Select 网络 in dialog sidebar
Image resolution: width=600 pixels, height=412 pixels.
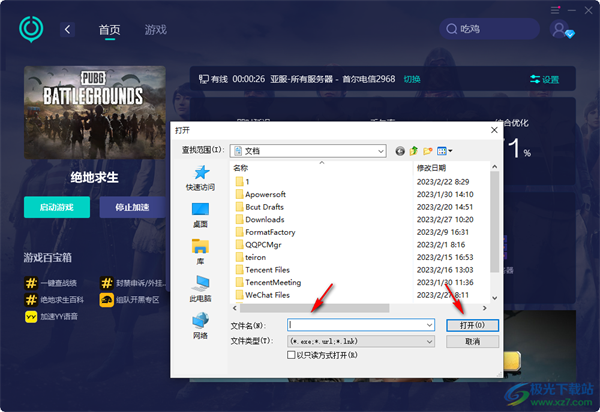(200, 326)
